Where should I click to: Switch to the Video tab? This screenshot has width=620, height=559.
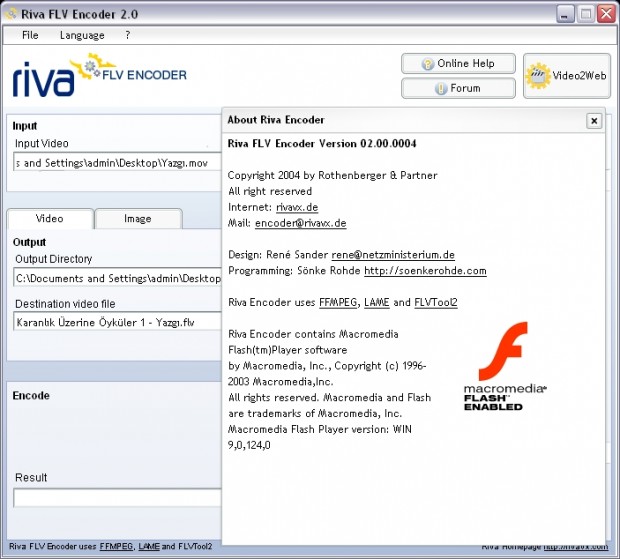pyautogui.click(x=50, y=219)
